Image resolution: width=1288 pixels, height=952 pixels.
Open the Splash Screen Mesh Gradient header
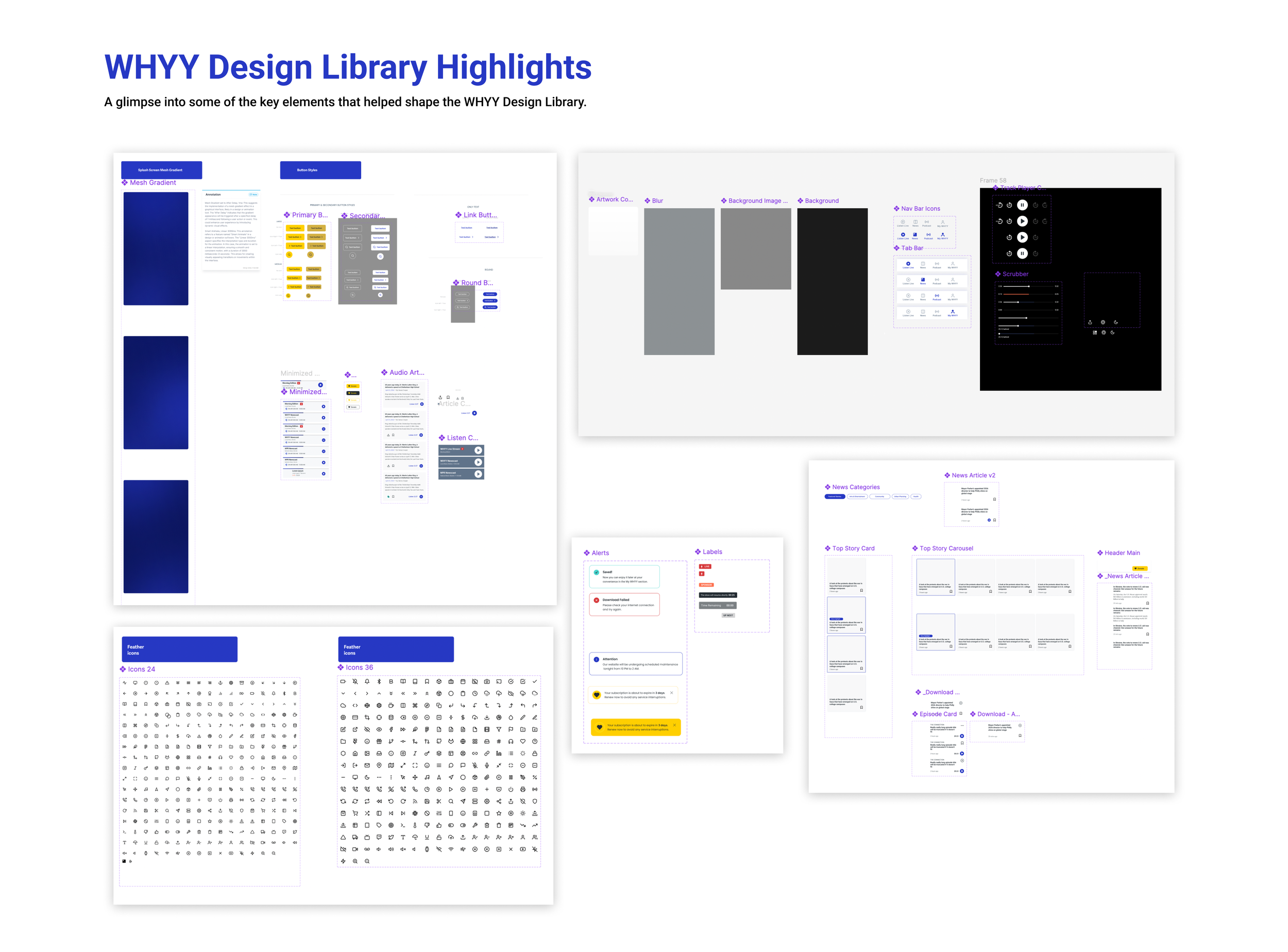(x=161, y=170)
